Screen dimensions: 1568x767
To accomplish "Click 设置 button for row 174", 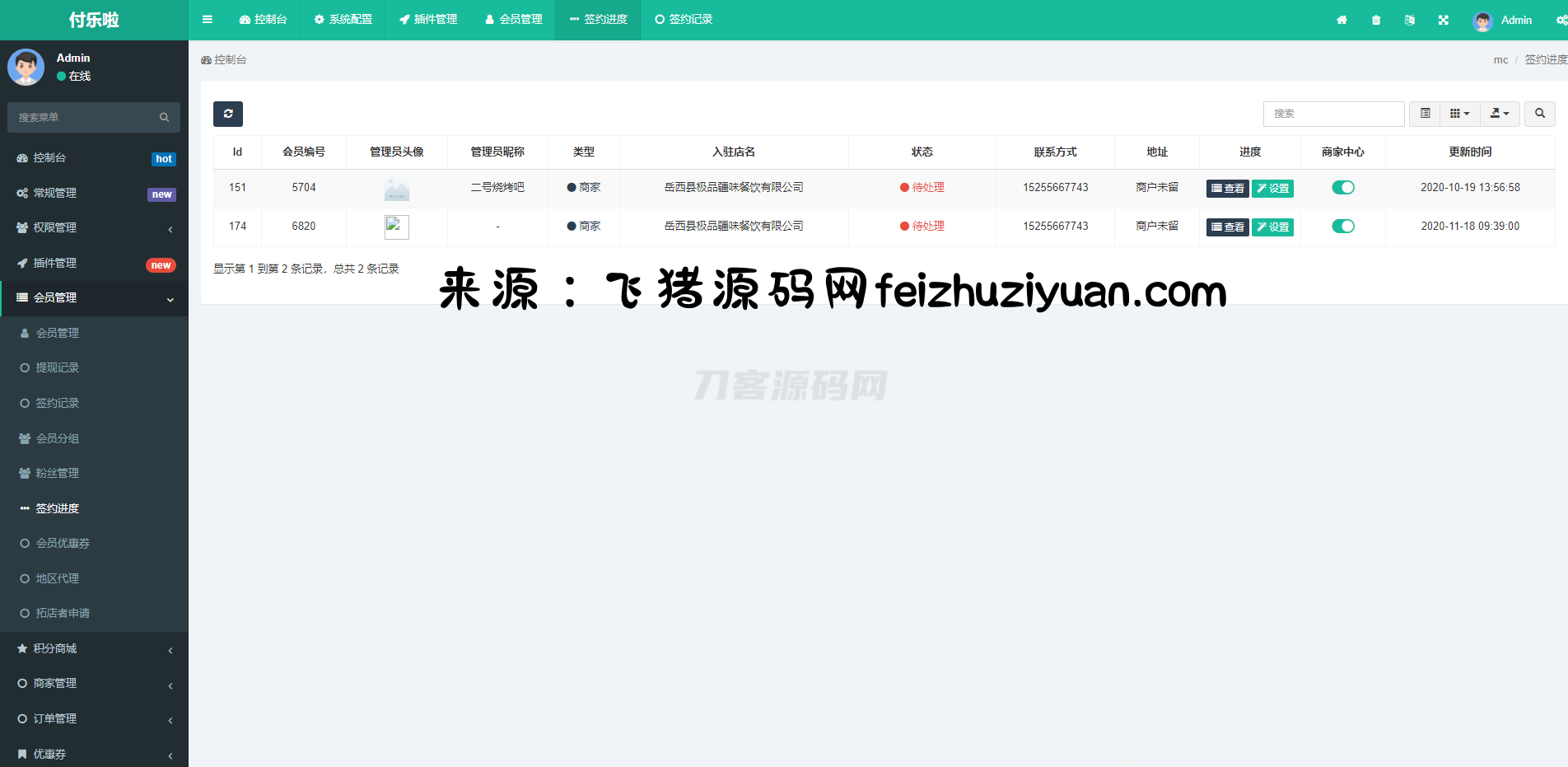I will pyautogui.click(x=1272, y=227).
